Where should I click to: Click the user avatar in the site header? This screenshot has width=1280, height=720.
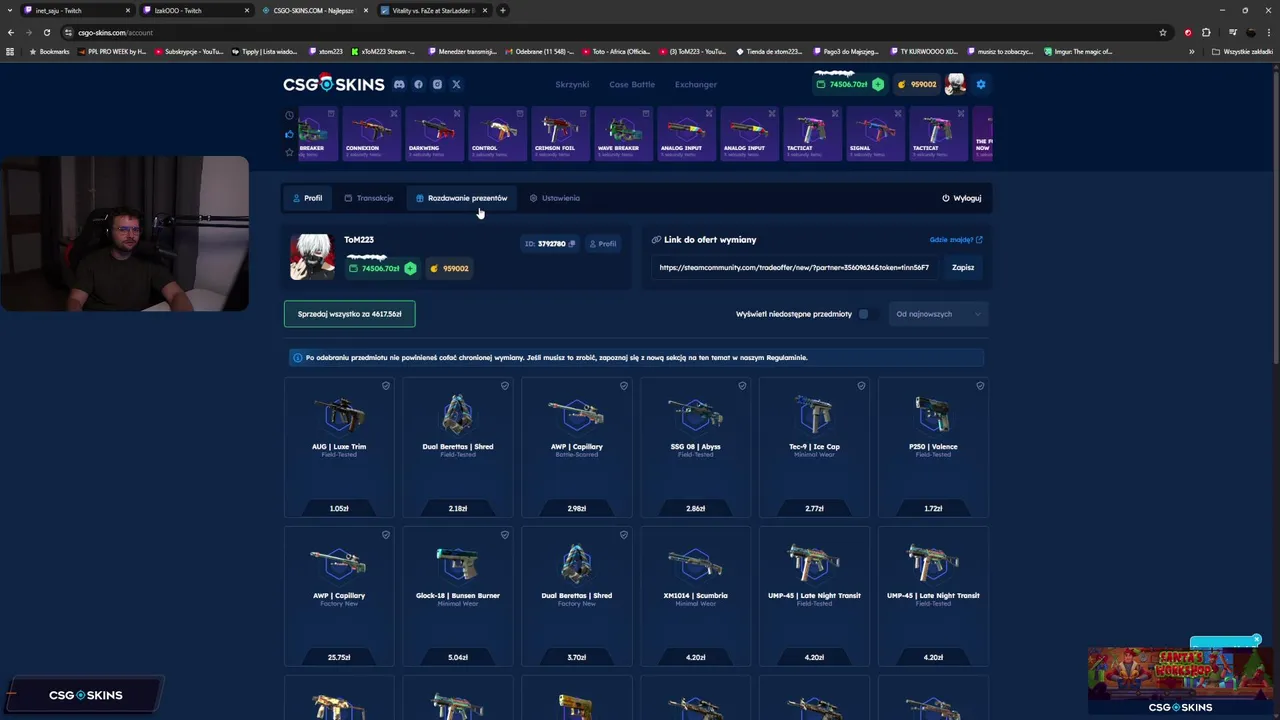click(x=955, y=84)
